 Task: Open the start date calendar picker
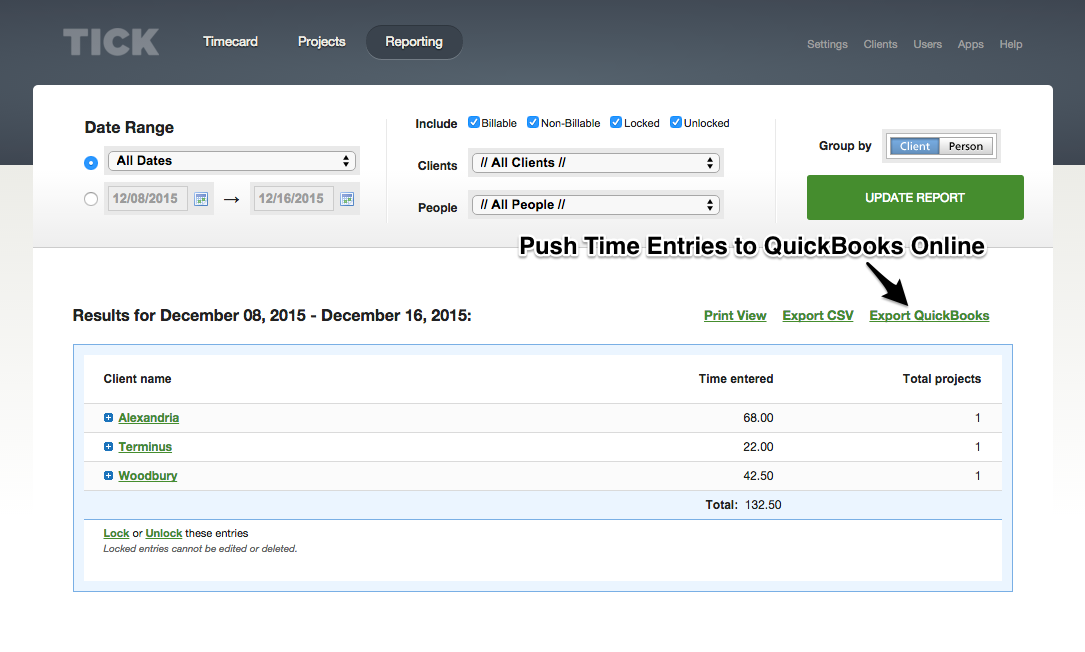(200, 198)
